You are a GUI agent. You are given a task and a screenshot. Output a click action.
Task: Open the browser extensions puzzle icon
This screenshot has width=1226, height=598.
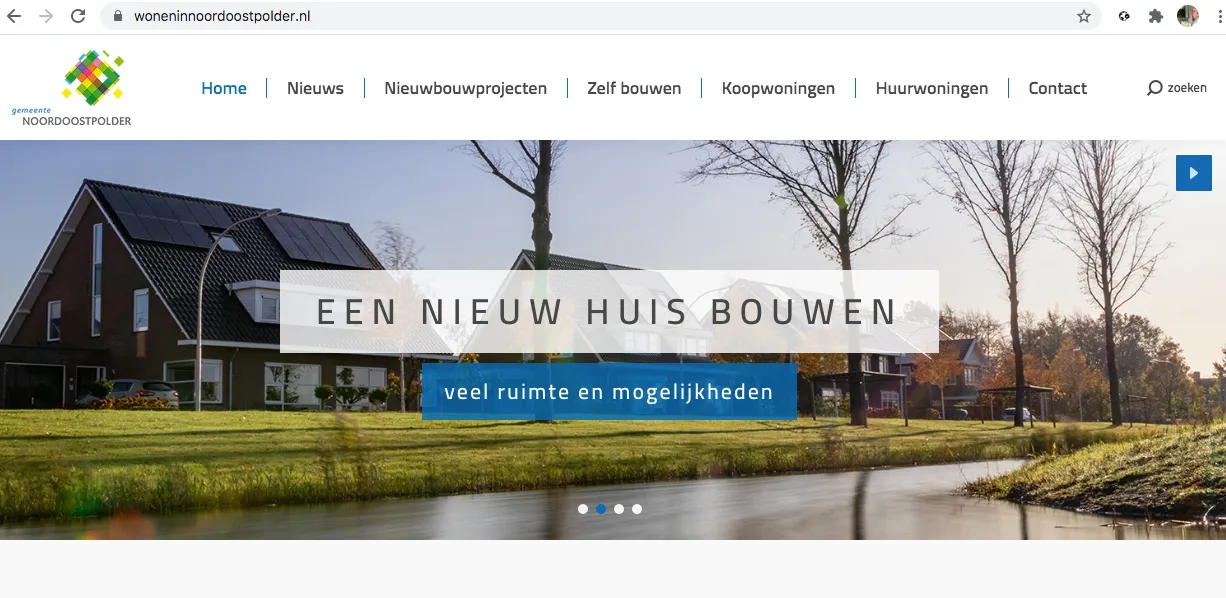point(1155,16)
